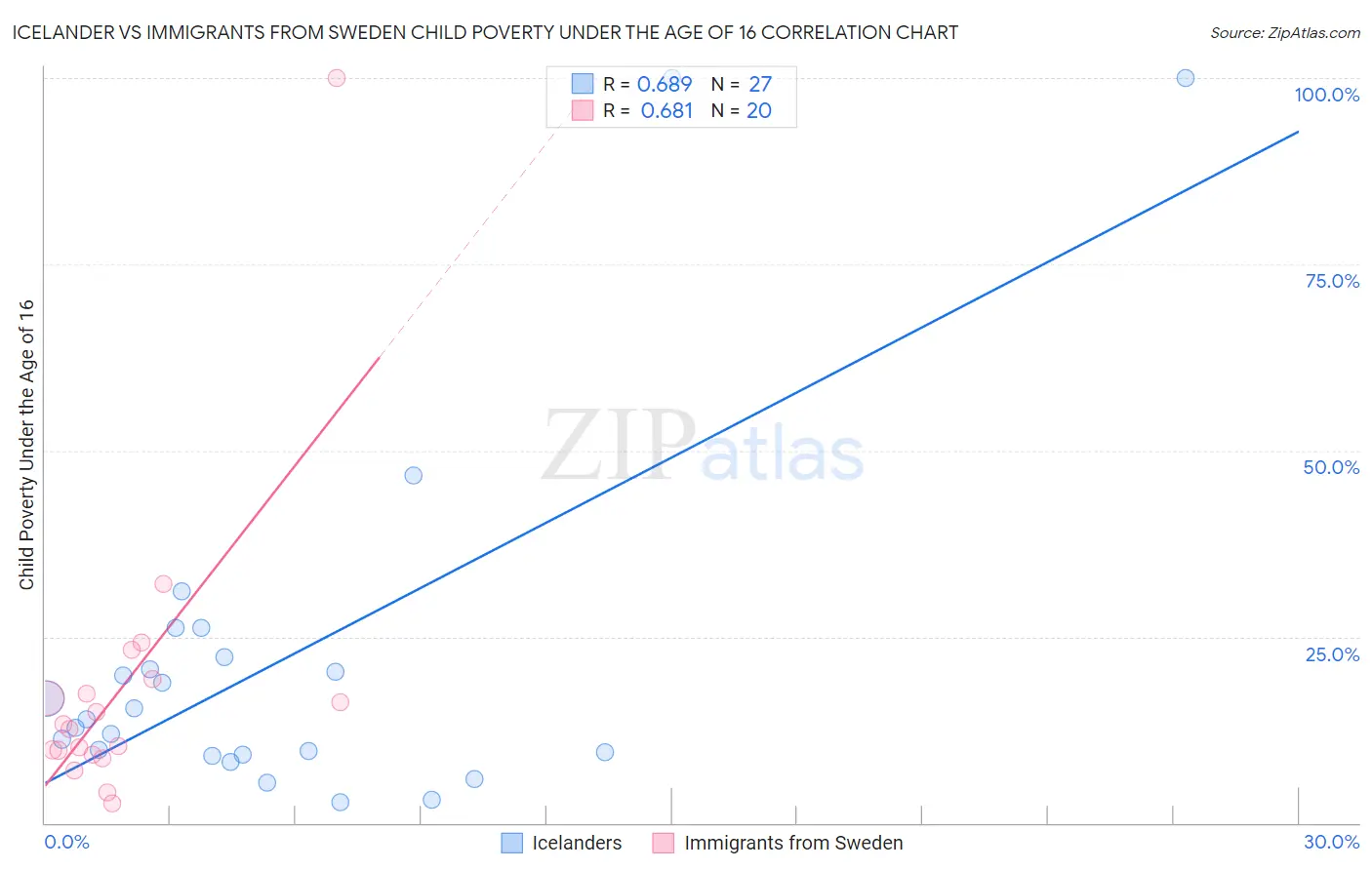Click the 0.0% x-axis label
Viewport: 1372px width, 870px height.
67,842
